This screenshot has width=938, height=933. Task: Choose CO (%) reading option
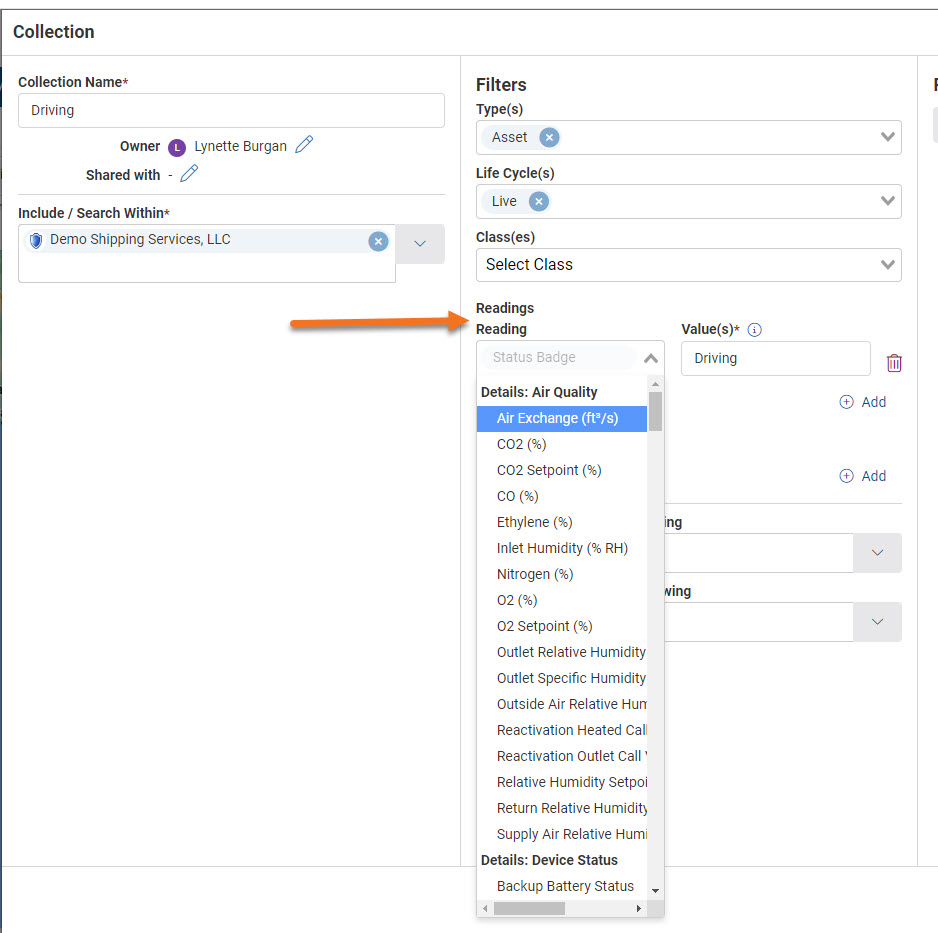coord(562,496)
